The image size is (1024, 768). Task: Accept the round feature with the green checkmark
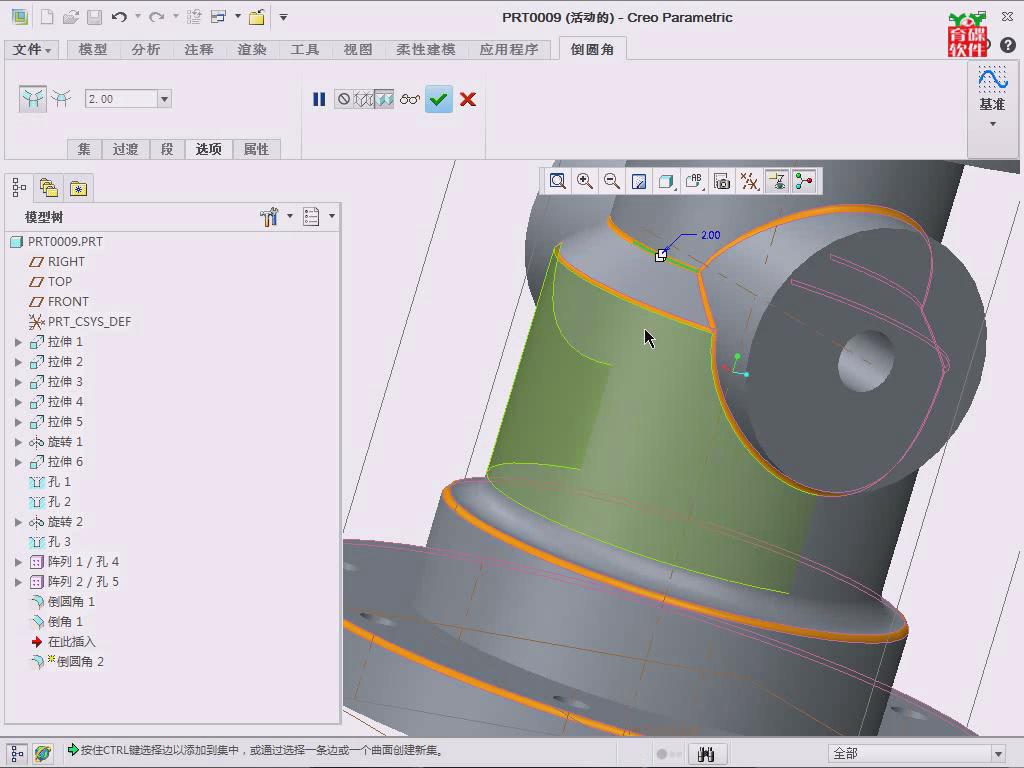(439, 99)
